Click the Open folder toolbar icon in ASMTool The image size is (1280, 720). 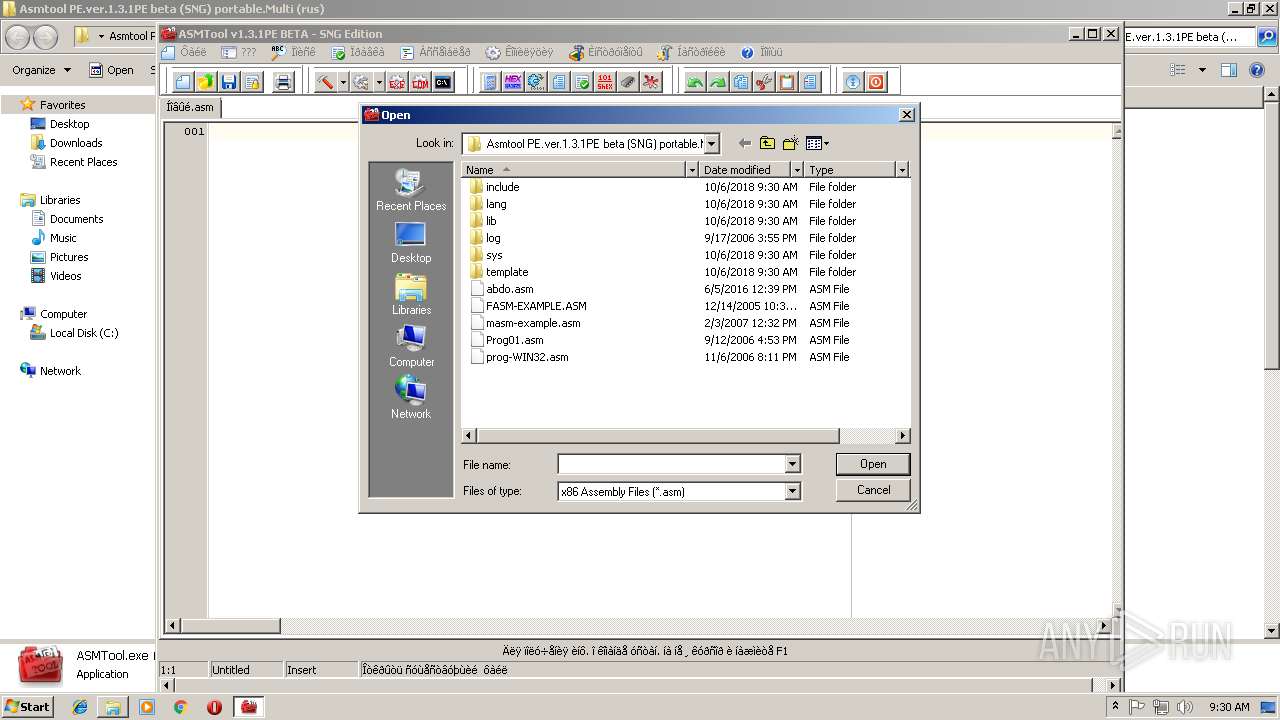[206, 82]
